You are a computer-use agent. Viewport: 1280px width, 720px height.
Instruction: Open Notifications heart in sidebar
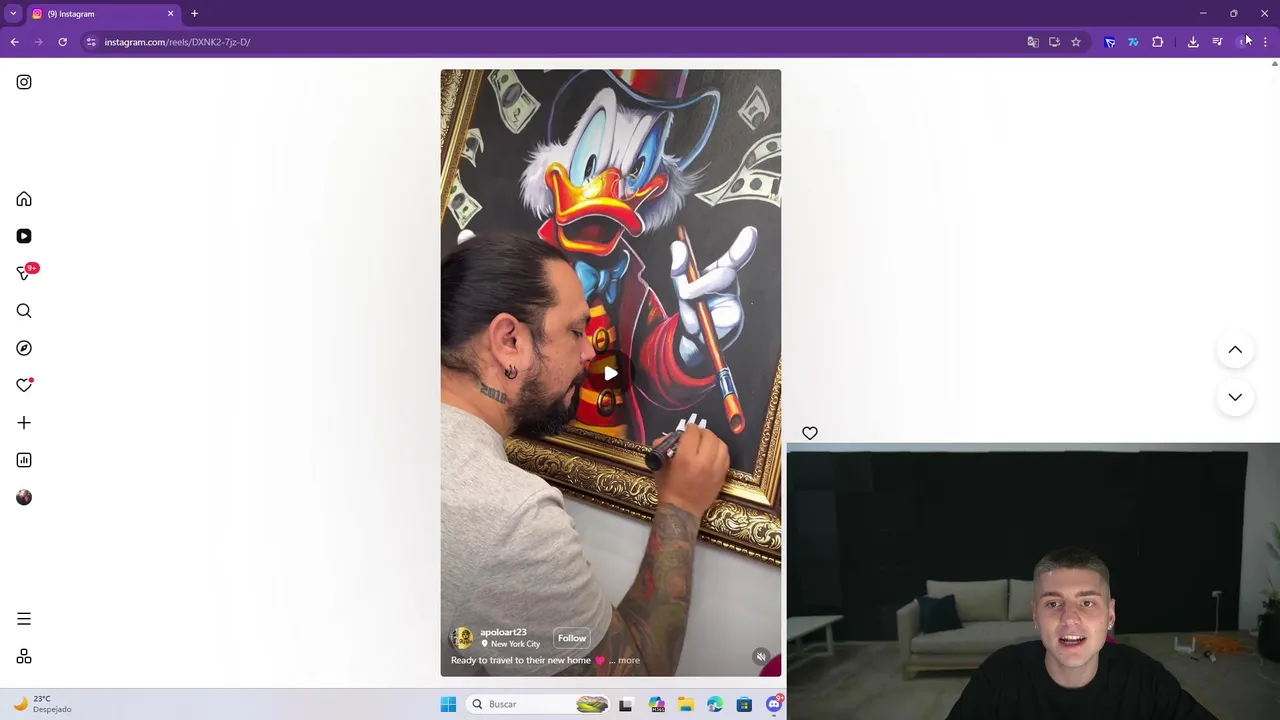tap(24, 385)
